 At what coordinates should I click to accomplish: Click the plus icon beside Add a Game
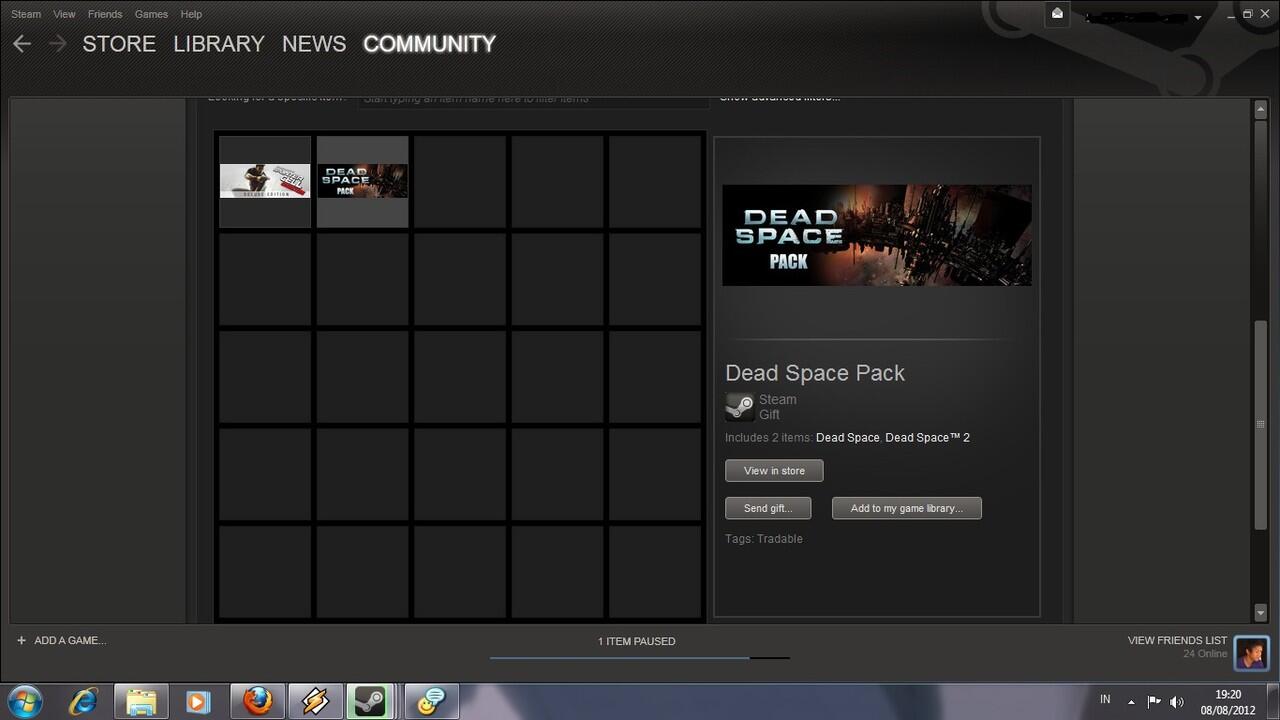coord(21,640)
